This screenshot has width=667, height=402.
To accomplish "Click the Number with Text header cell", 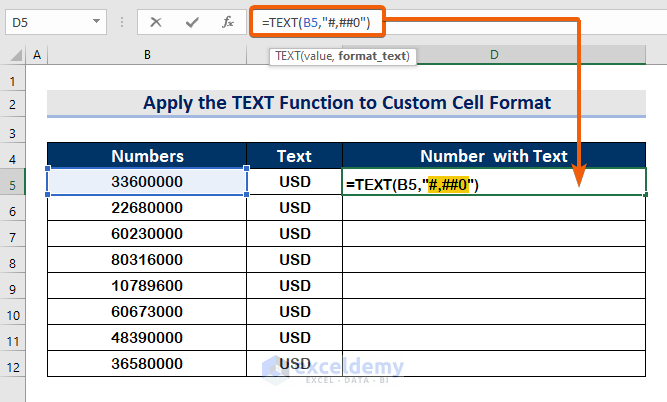I will (x=494, y=156).
